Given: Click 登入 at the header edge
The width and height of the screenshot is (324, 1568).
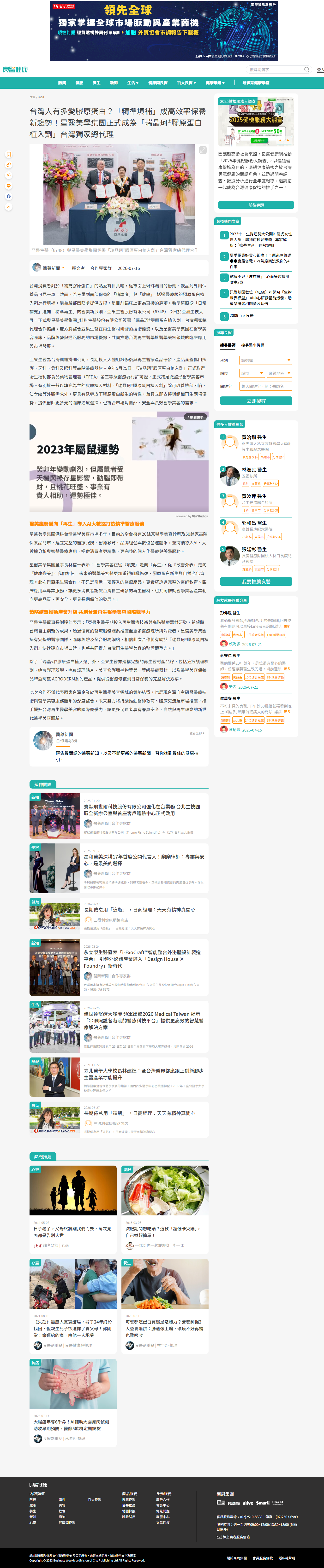Looking at the screenshot, I should 320,70.
